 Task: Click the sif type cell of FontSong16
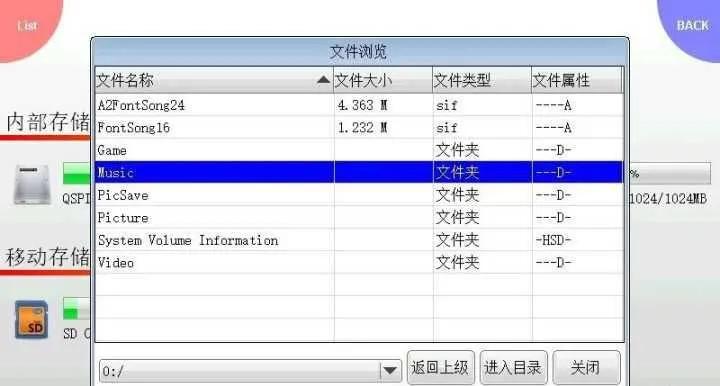(483, 128)
